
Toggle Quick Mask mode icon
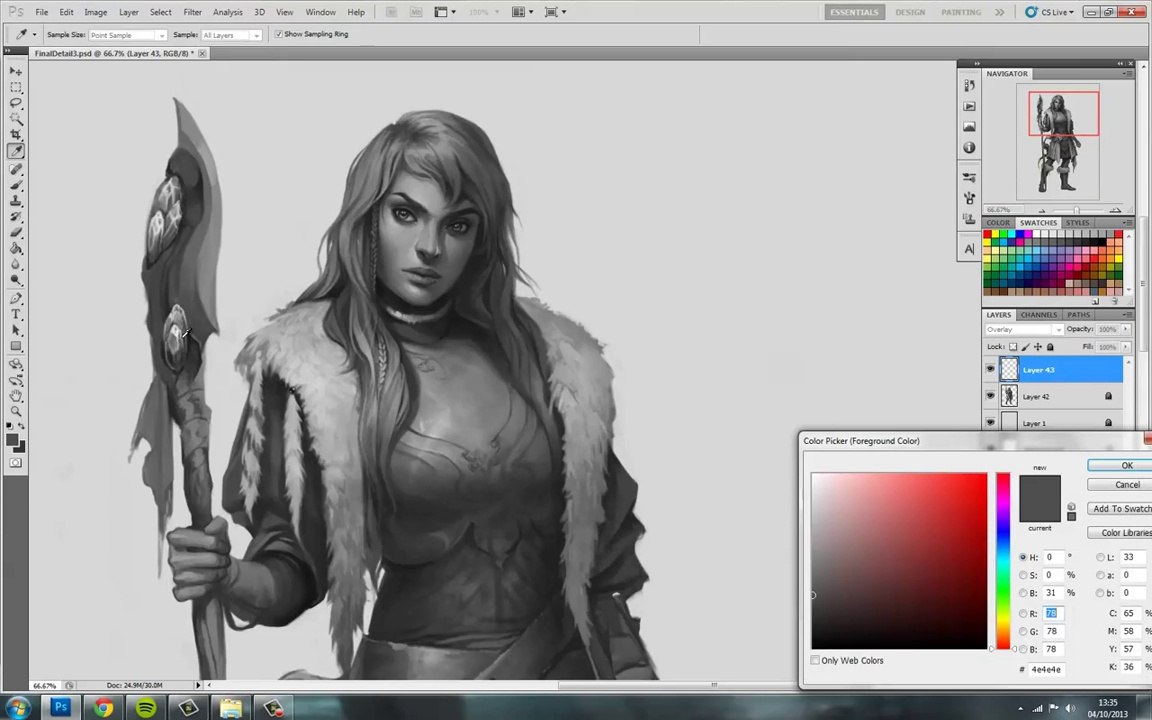pos(15,463)
